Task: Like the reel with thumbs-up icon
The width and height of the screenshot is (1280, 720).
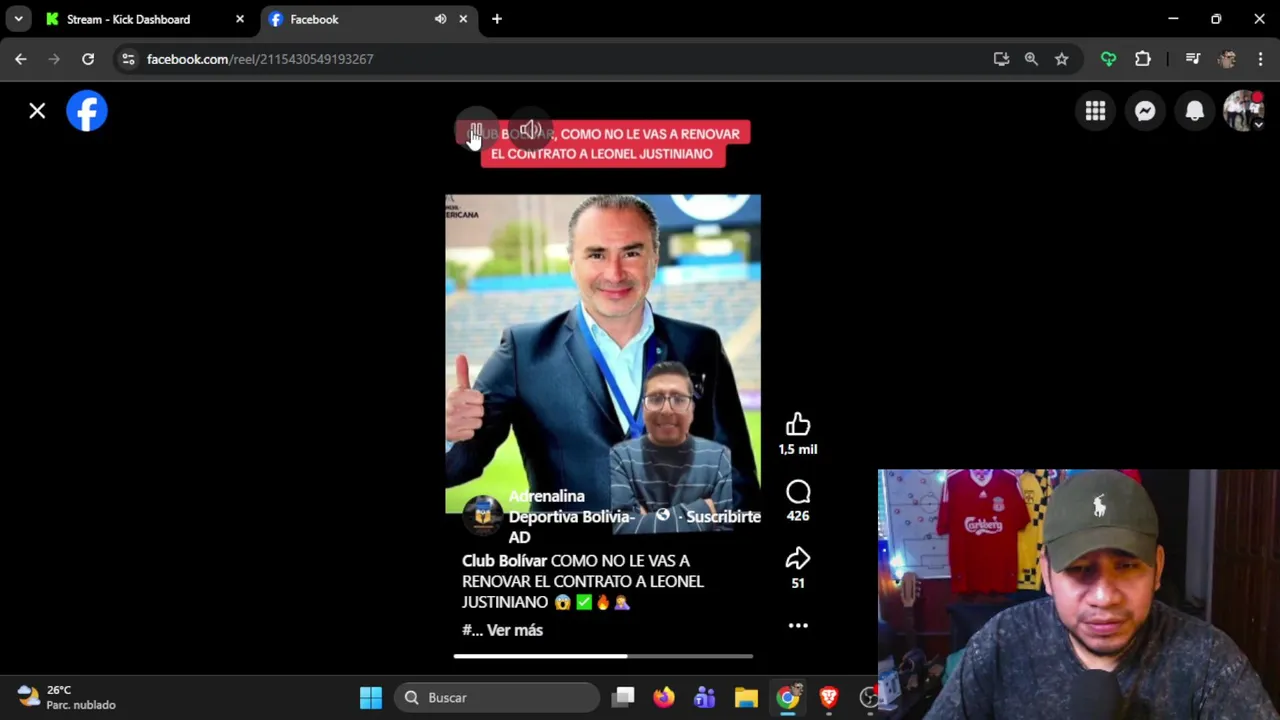Action: pos(798,425)
